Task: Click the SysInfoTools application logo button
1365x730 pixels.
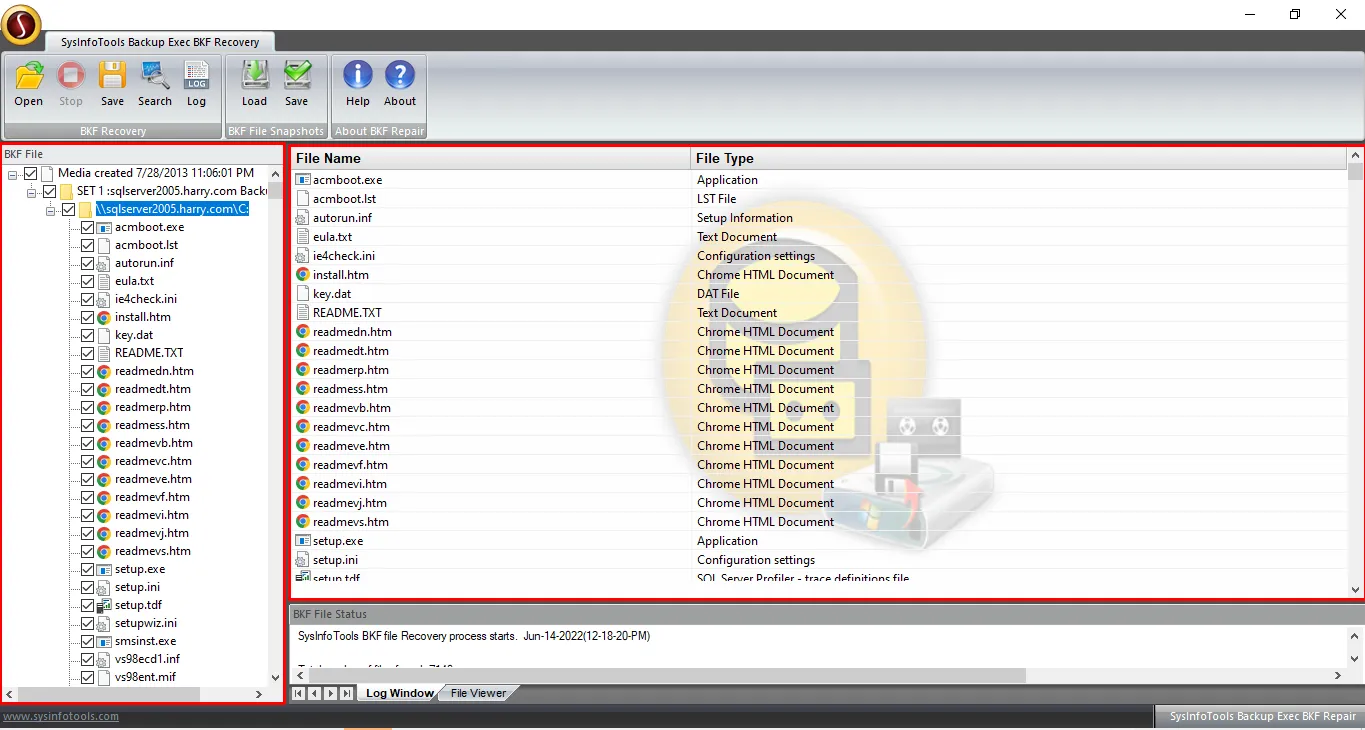Action: point(21,25)
